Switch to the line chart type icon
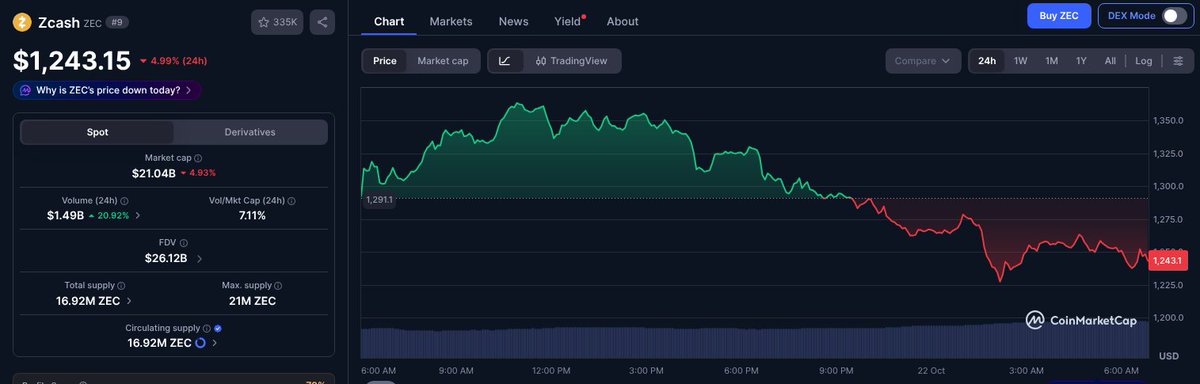This screenshot has height=384, width=1200. click(505, 61)
